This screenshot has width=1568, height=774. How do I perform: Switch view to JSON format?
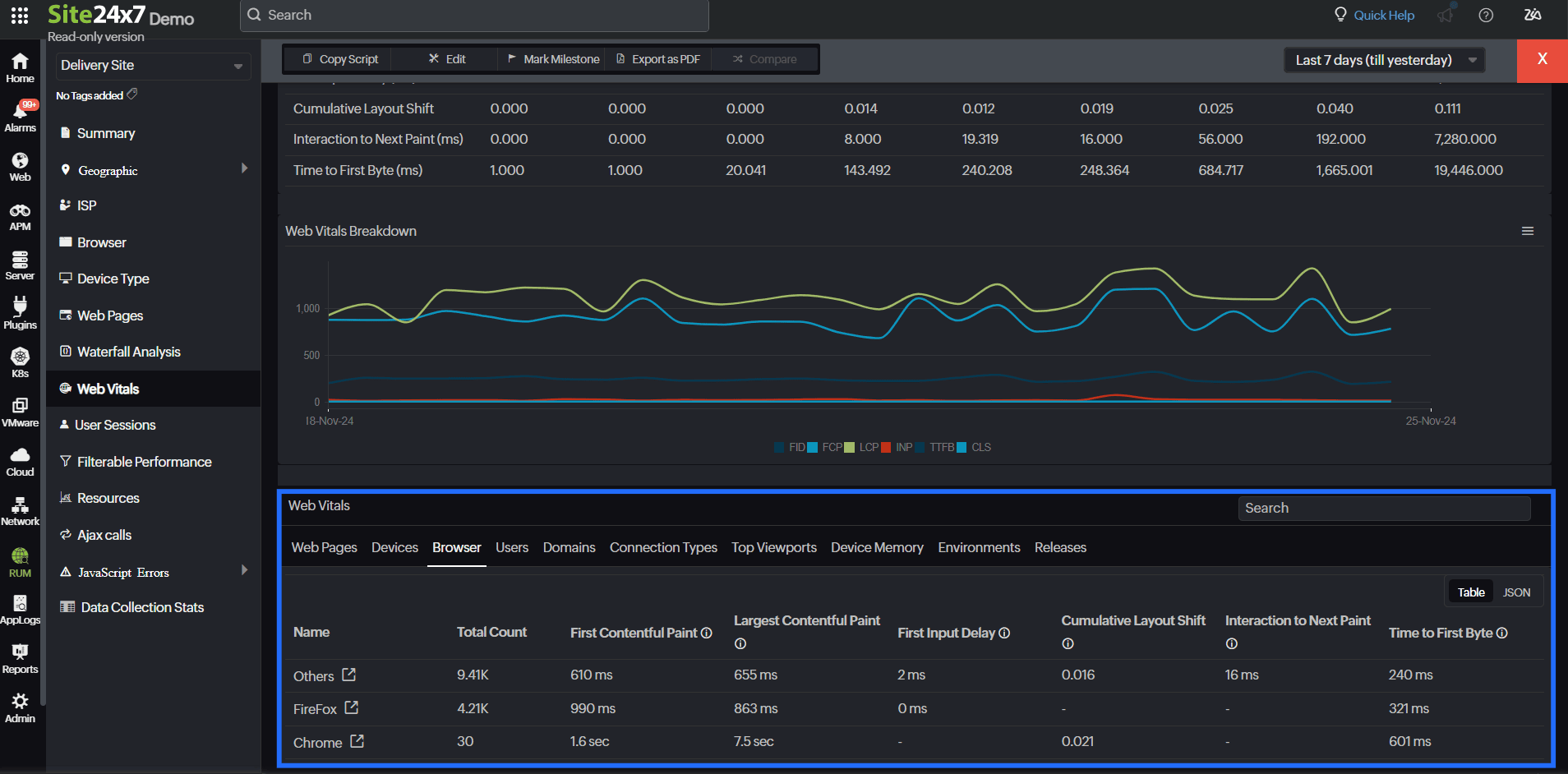tap(1516, 592)
